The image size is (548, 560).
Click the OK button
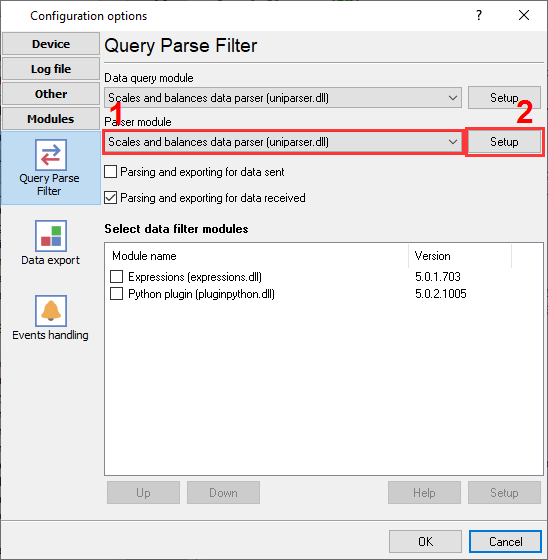point(425,541)
